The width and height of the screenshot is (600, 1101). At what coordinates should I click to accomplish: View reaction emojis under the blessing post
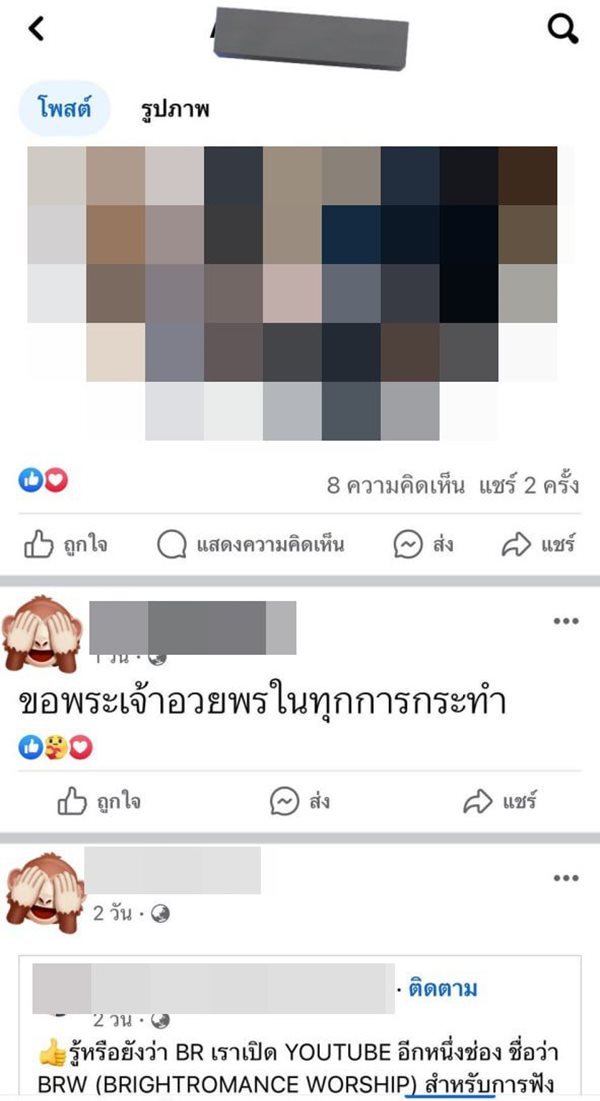[56, 748]
